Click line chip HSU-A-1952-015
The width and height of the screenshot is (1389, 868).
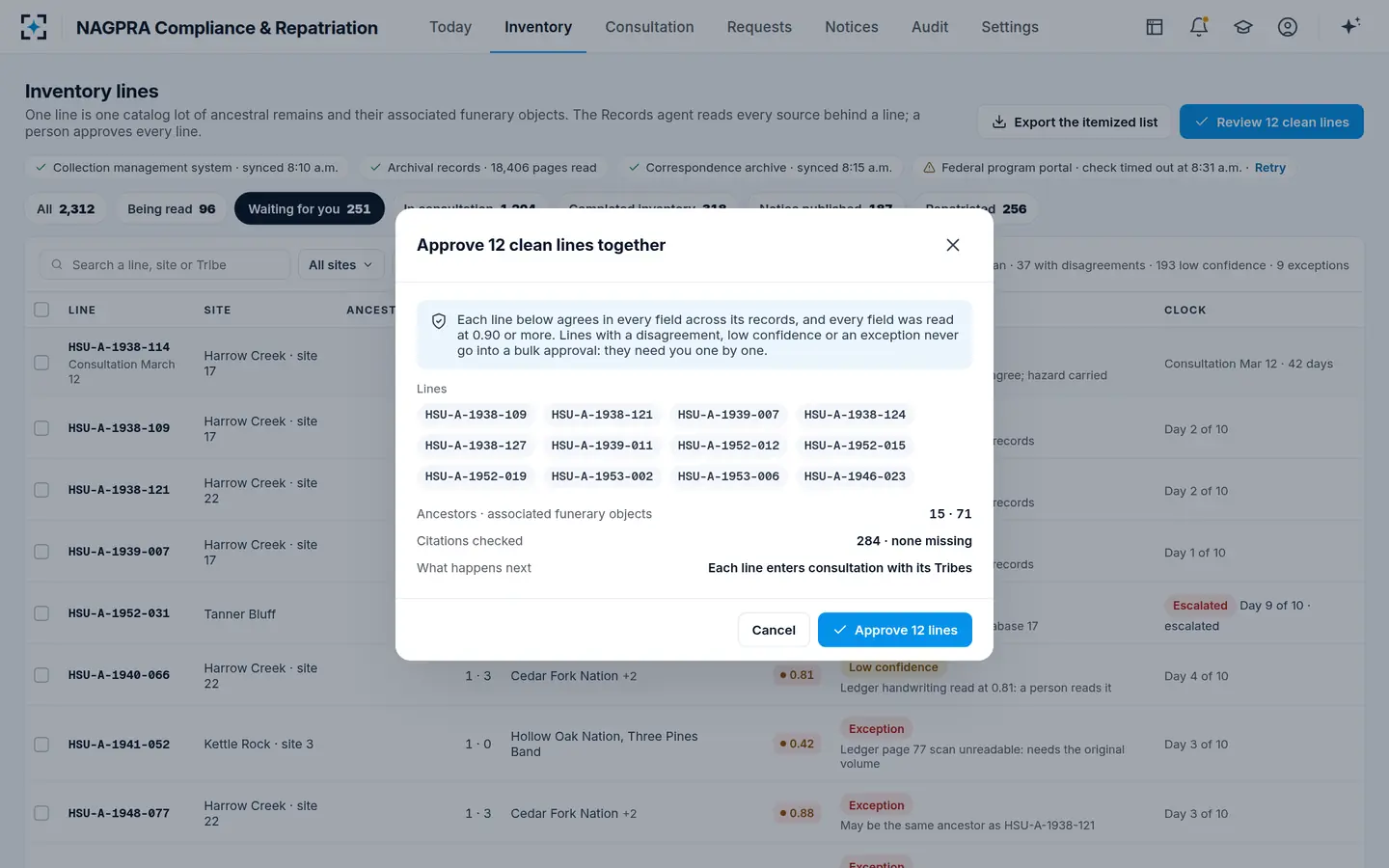tap(855, 446)
